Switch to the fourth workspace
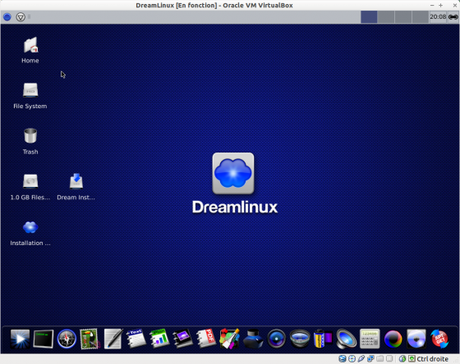Screen dimensions: 460x364 coord(420,17)
